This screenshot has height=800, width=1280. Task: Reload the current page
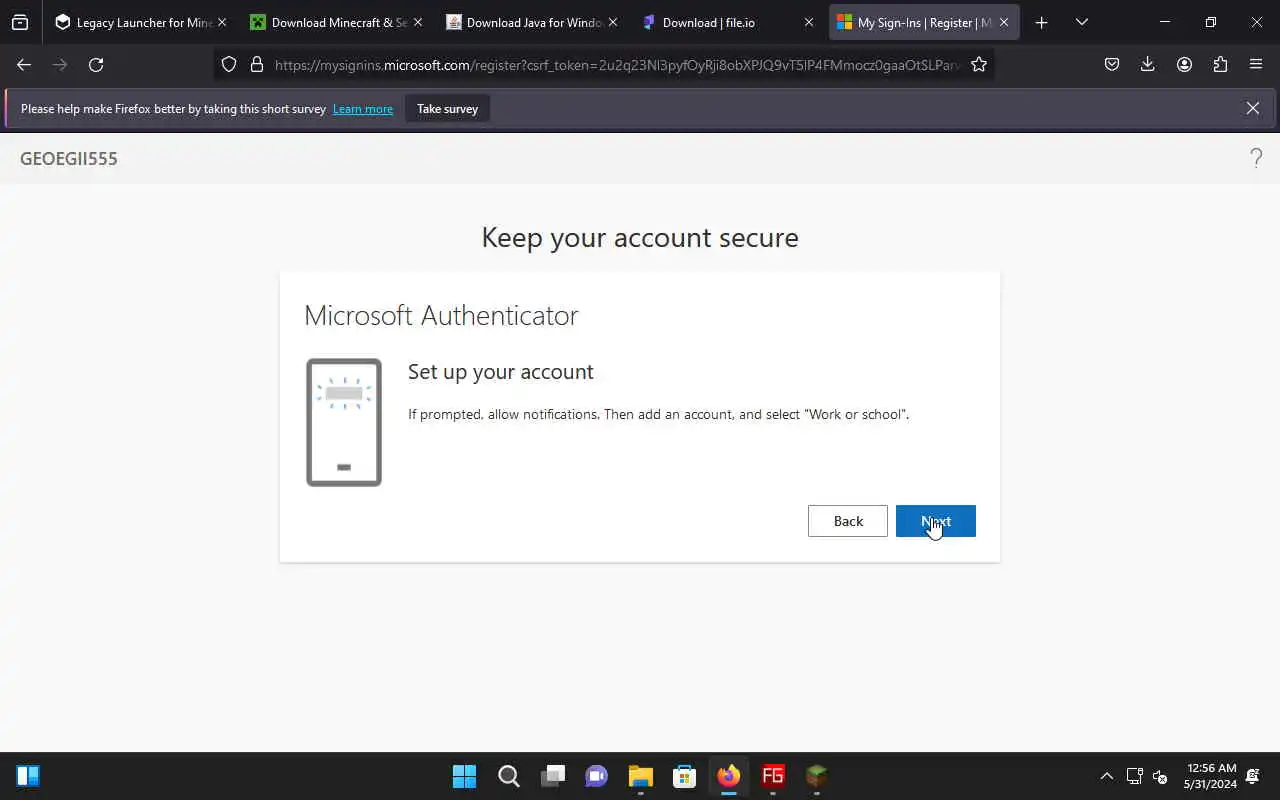pos(96,64)
